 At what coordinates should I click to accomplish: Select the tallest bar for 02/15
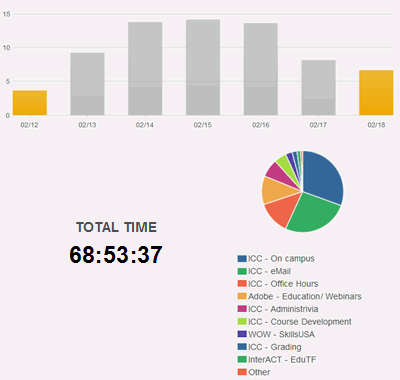point(203,67)
